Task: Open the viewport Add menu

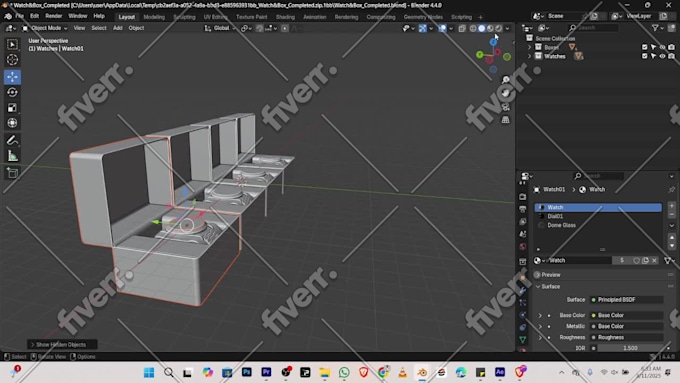Action: click(118, 28)
